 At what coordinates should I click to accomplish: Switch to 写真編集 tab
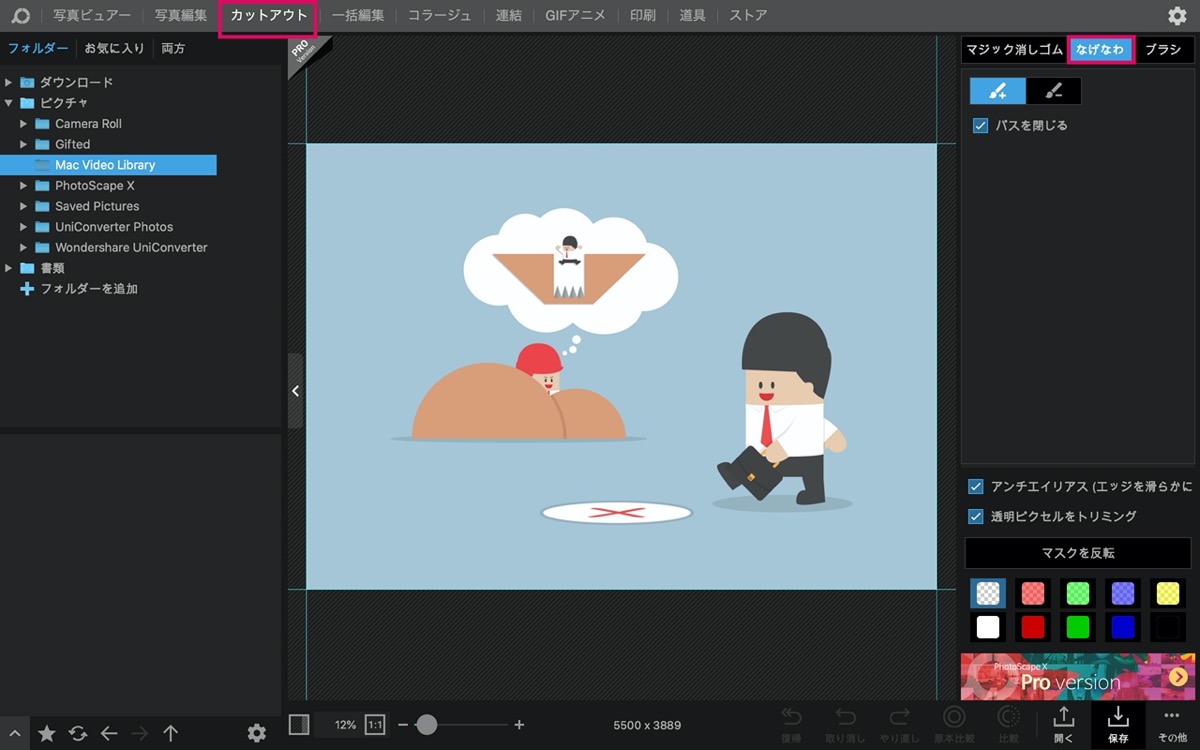tap(181, 16)
